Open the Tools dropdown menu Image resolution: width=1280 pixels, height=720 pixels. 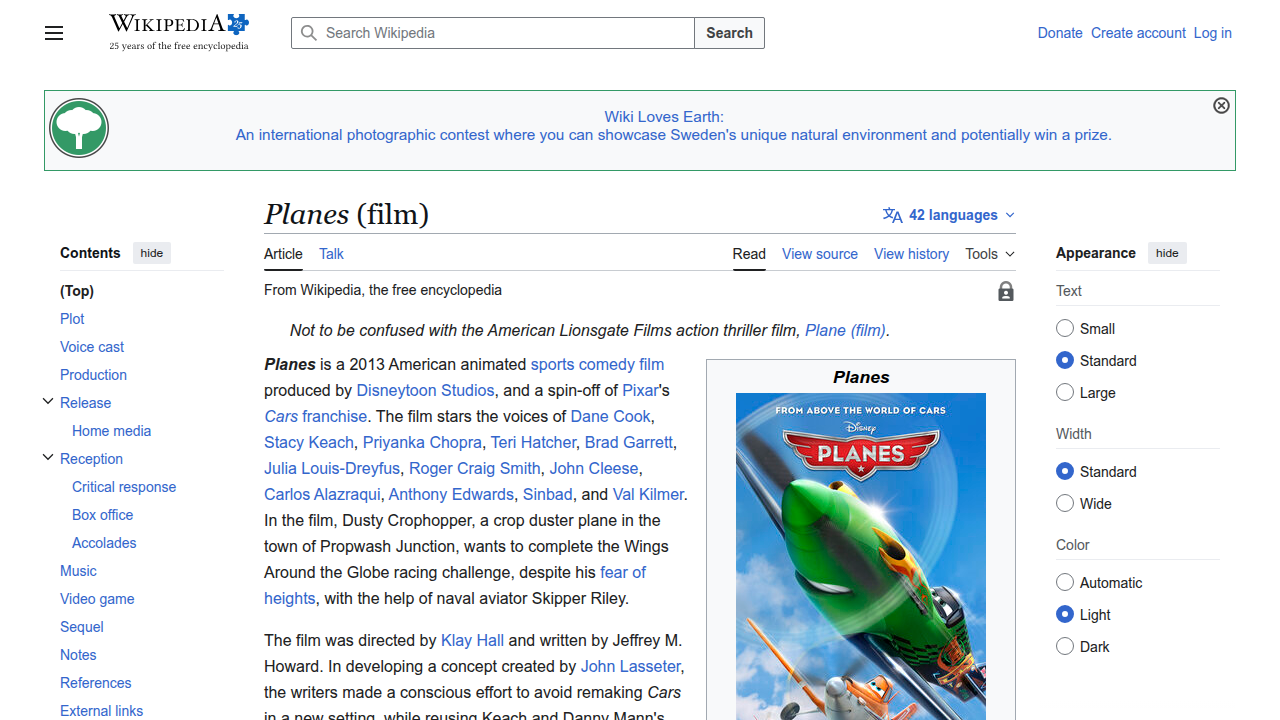tap(990, 254)
